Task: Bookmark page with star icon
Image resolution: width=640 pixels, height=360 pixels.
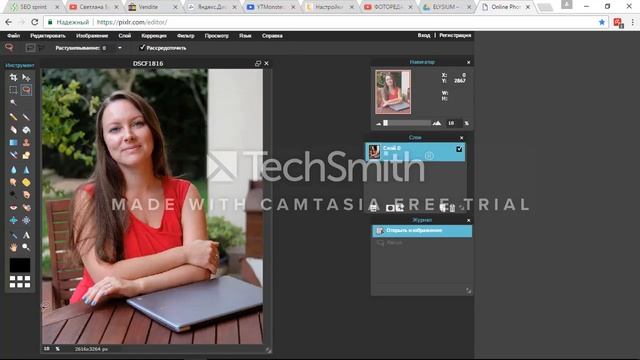Action: 602,22
